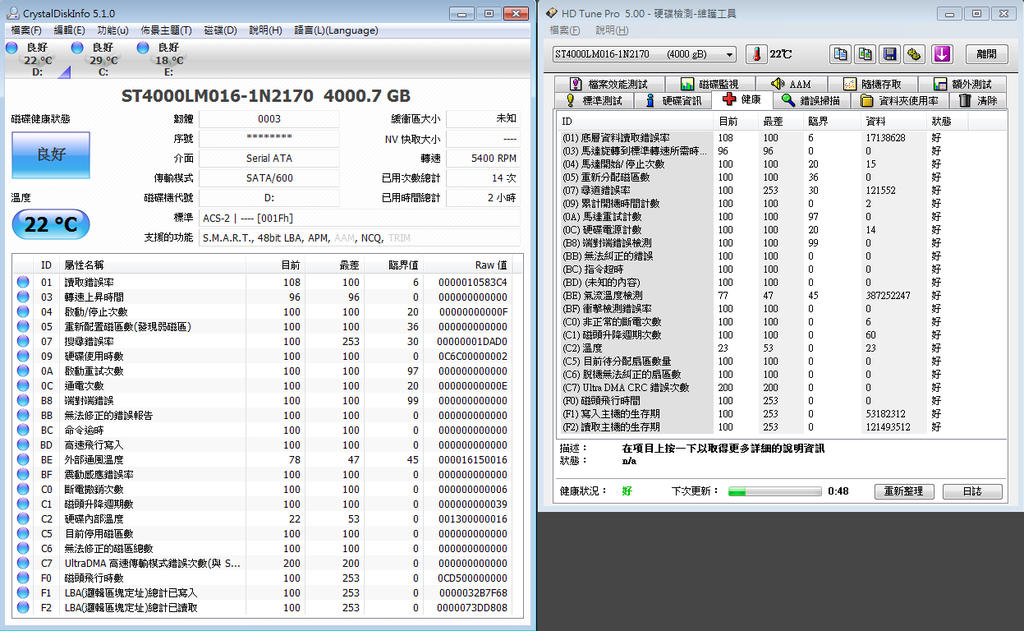
Task: Click status orb for 轉速上升時間 row
Action: [23, 297]
